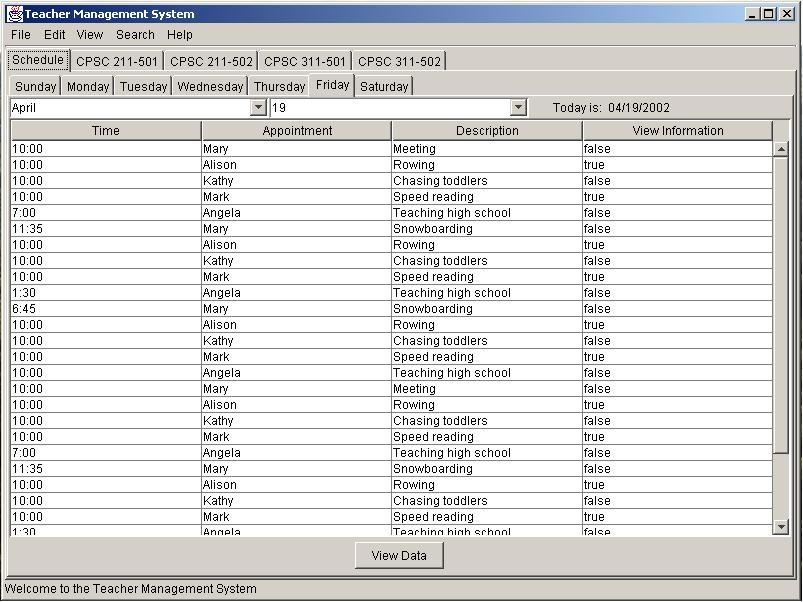Open the View menu
This screenshot has width=803, height=602.
click(x=89, y=34)
